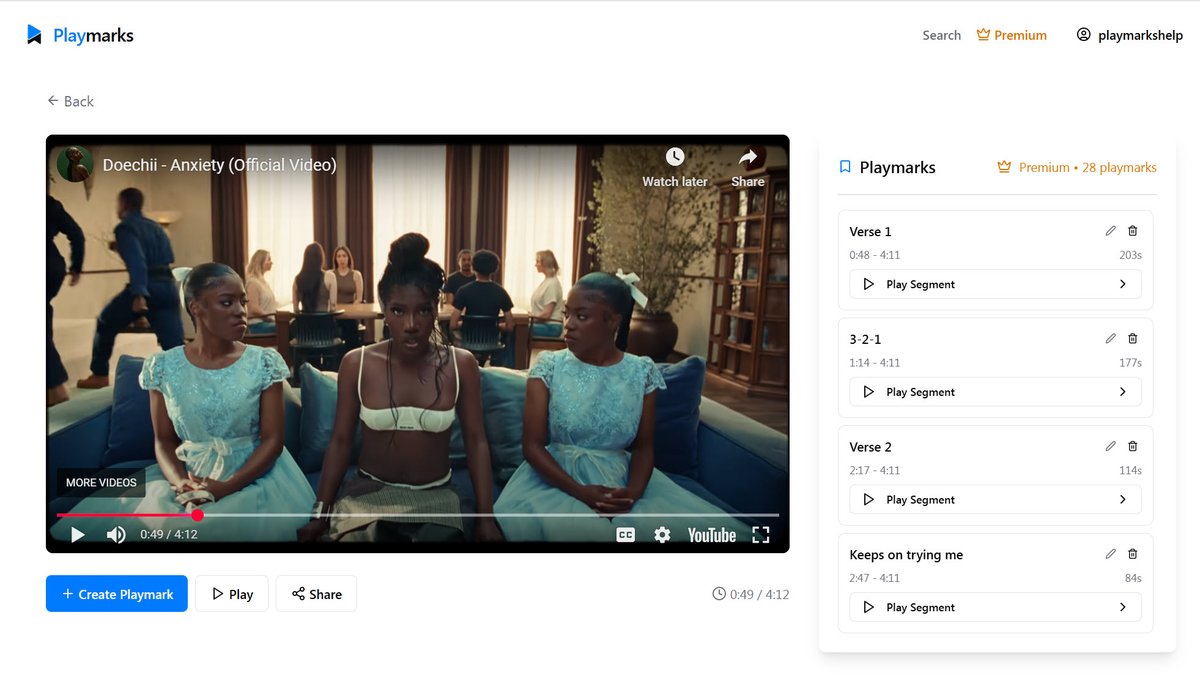Click the 177s duration label
The width and height of the screenshot is (1200, 700).
(x=1130, y=363)
